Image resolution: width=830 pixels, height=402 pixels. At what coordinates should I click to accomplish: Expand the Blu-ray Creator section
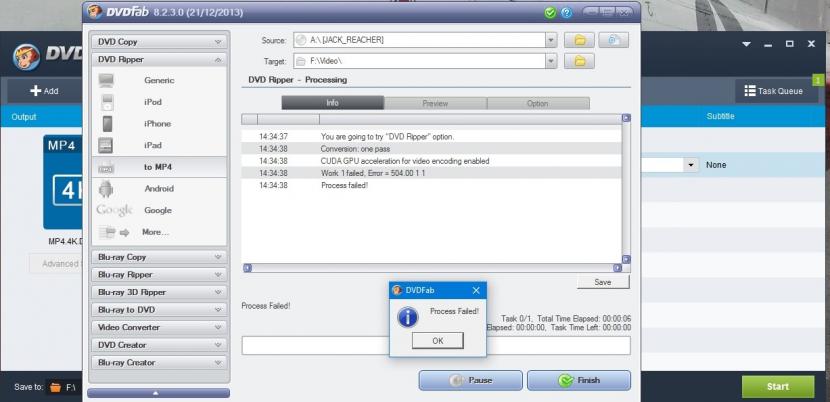159,363
